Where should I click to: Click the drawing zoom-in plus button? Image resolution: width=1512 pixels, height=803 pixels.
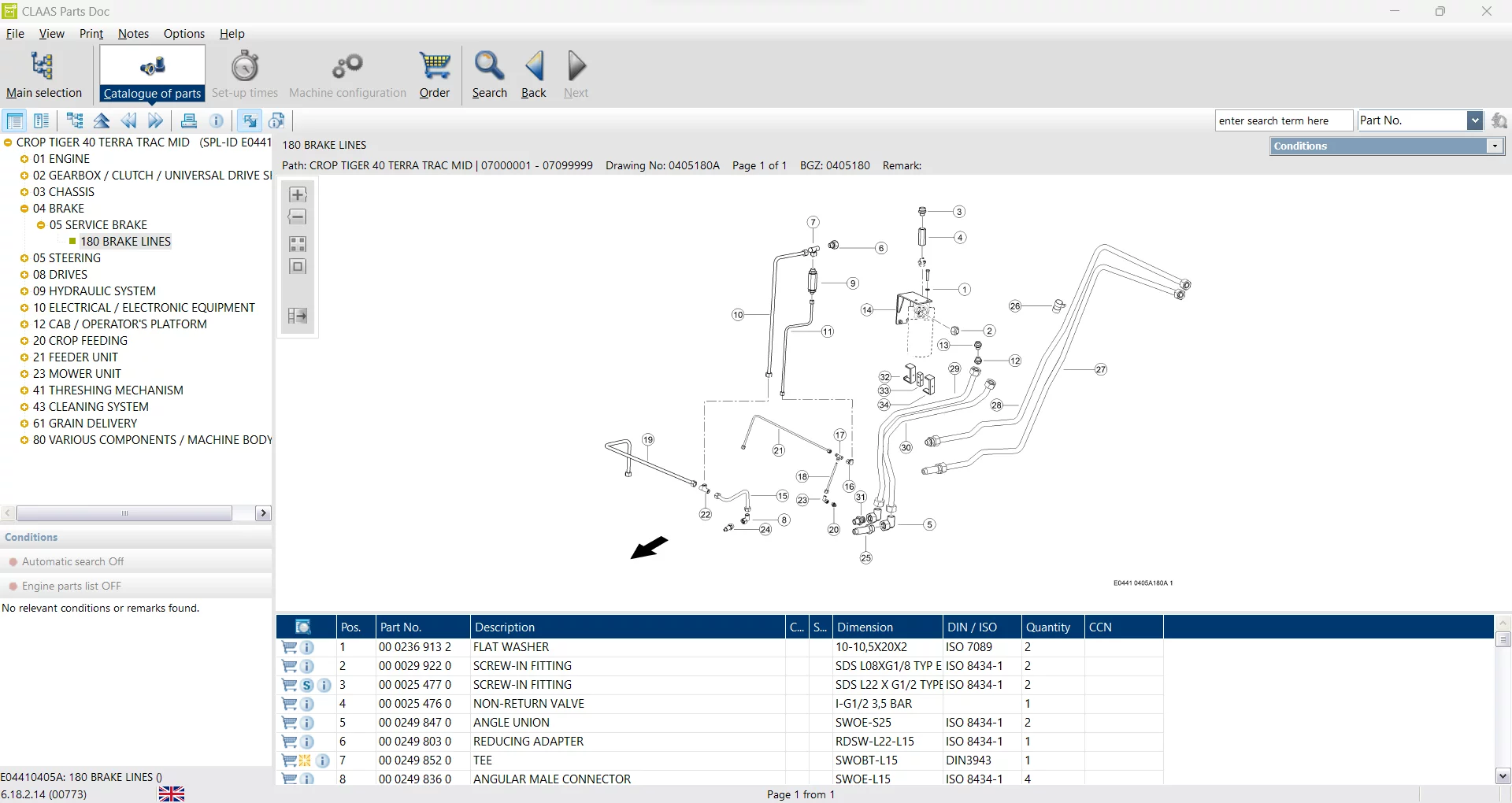pos(298,194)
